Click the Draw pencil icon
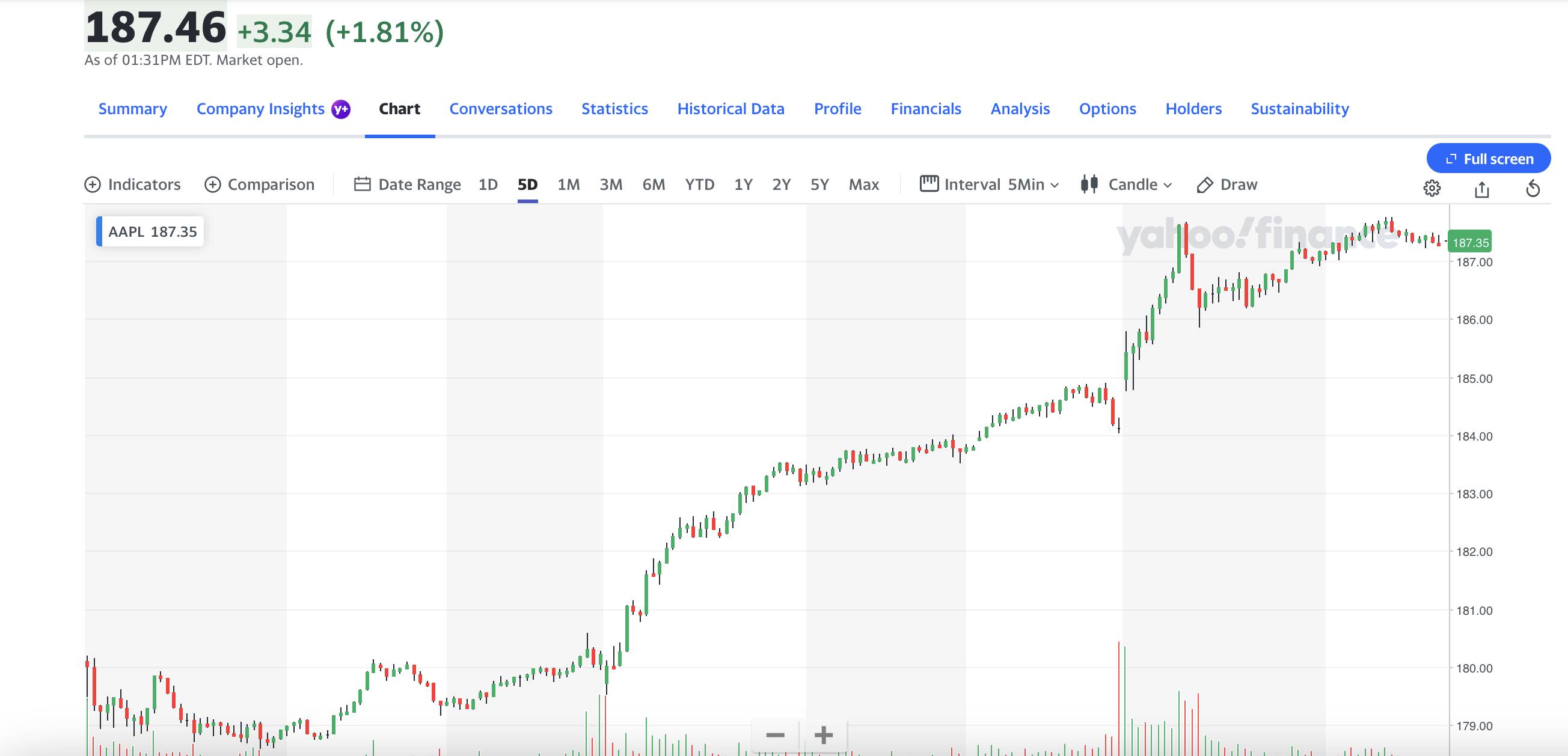Screen dimensions: 1568x756 pos(1205,184)
